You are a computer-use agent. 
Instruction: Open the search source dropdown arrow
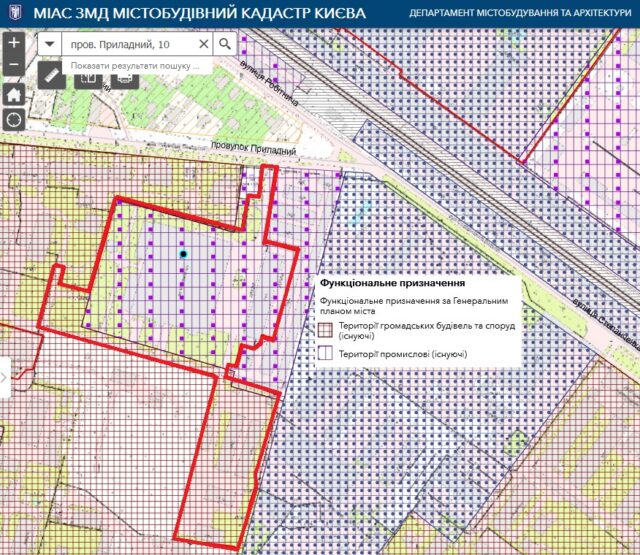50,45
